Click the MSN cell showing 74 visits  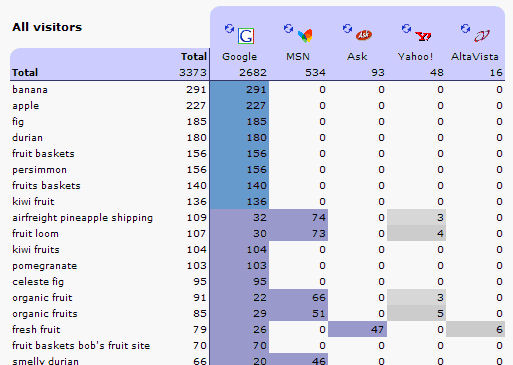pyautogui.click(x=298, y=217)
